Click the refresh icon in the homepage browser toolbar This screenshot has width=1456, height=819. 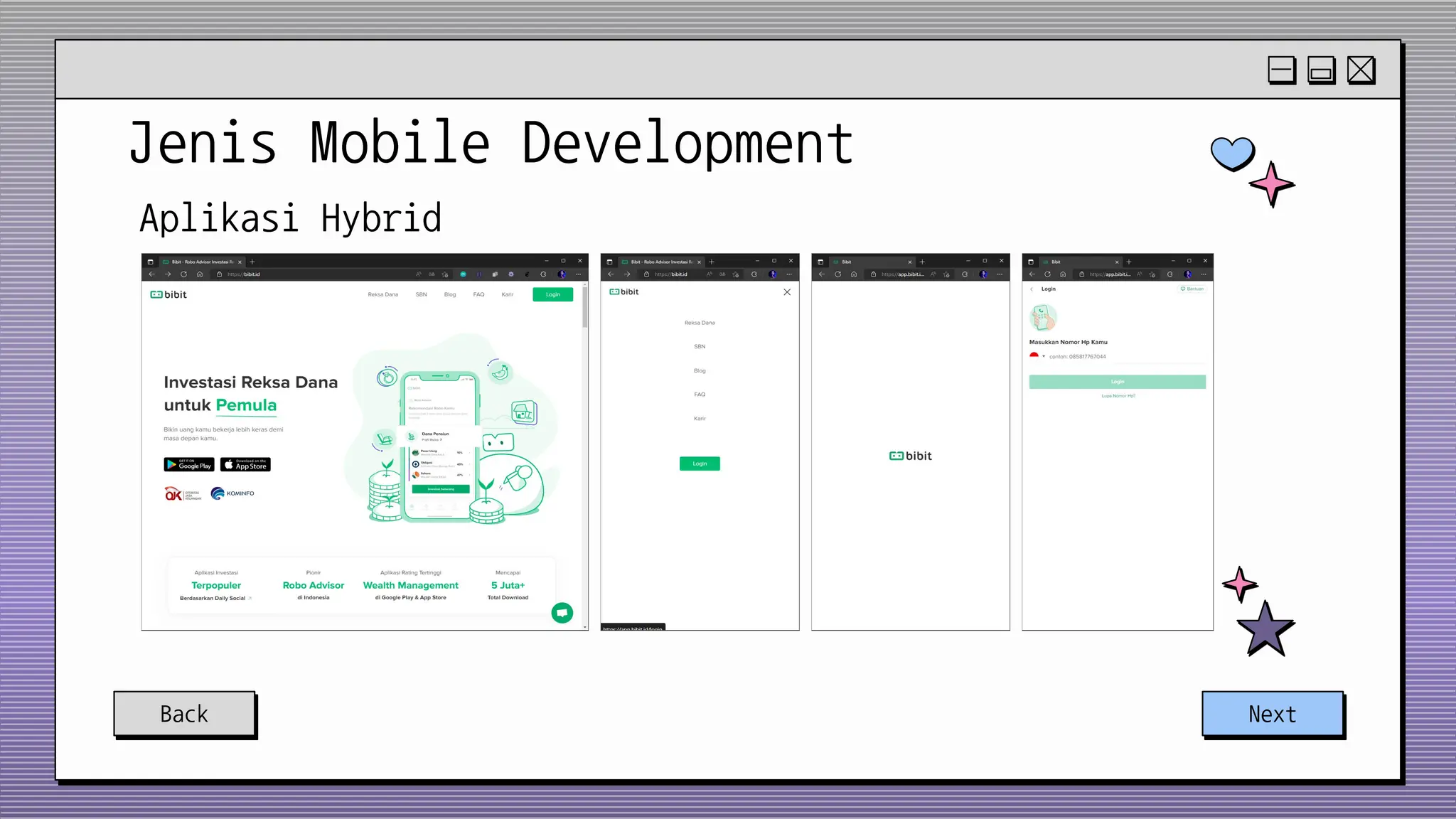183,274
